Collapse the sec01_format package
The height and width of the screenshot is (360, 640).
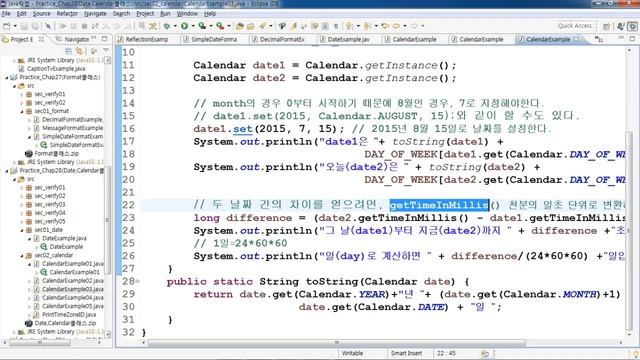click(x=22, y=111)
